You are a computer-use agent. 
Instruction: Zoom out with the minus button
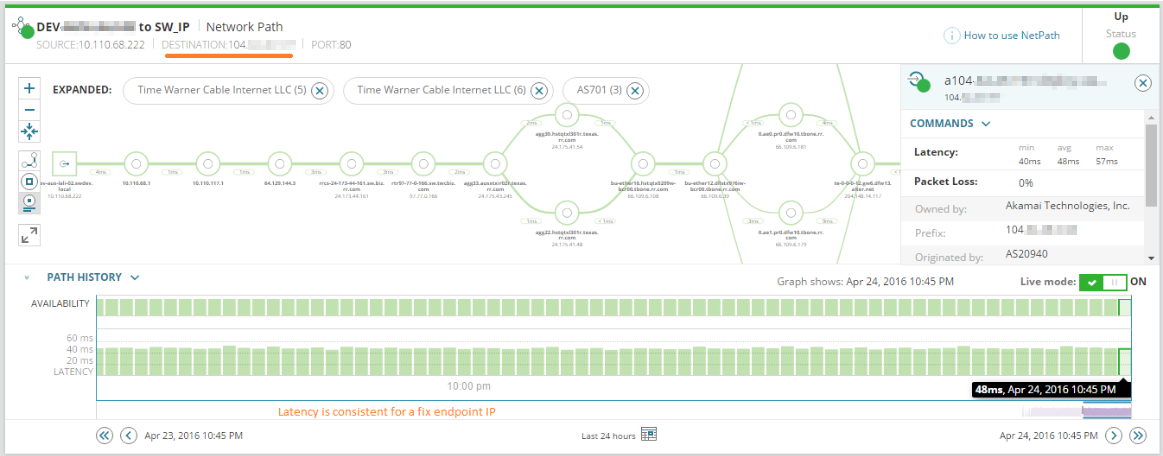(x=30, y=110)
